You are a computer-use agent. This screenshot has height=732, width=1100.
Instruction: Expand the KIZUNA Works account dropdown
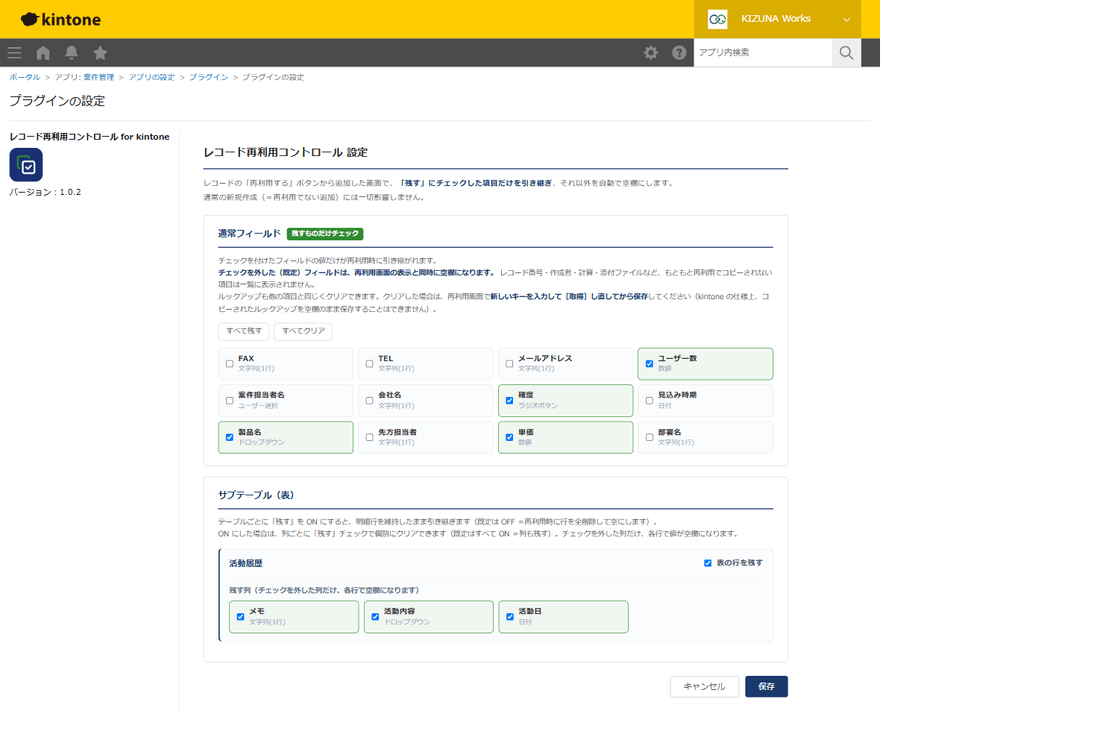846,20
